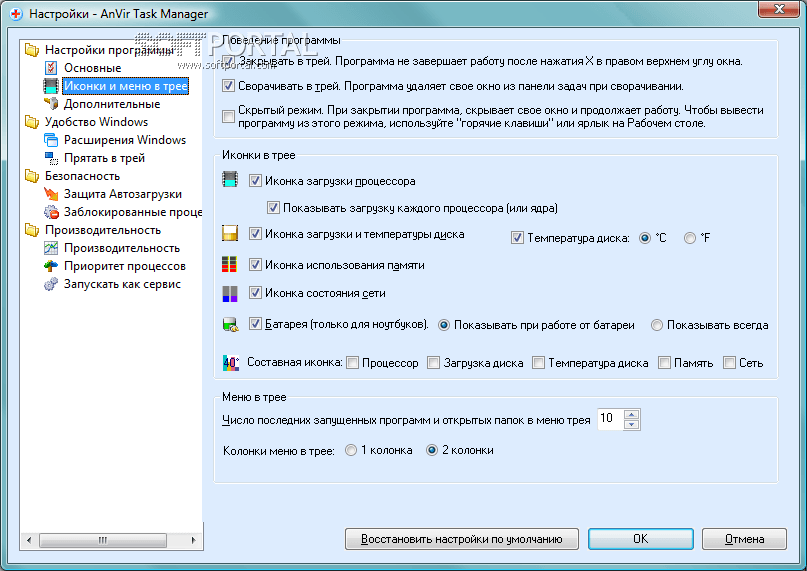
Task: Open Запускать как сервис settings page
Action: 122,284
